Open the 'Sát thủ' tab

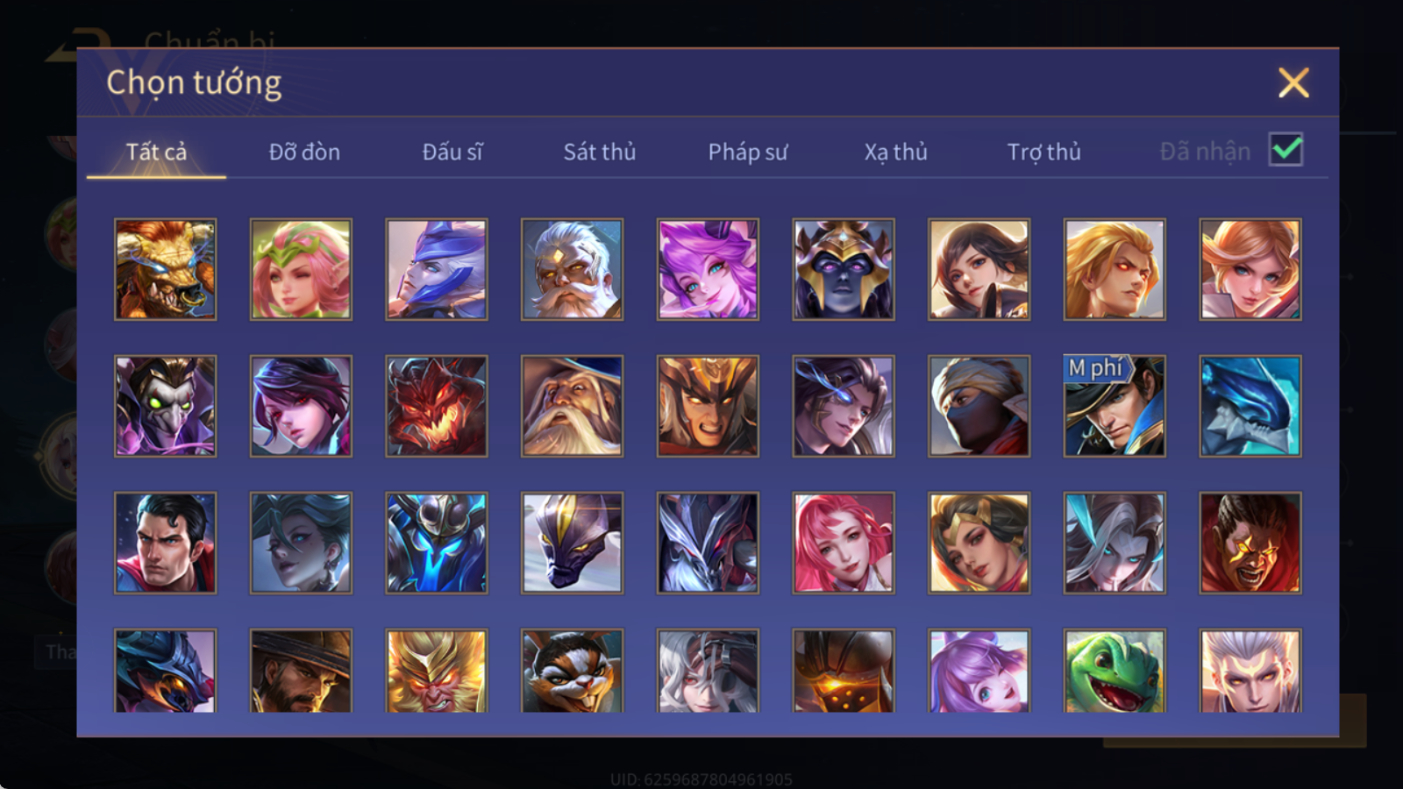pyautogui.click(x=599, y=152)
